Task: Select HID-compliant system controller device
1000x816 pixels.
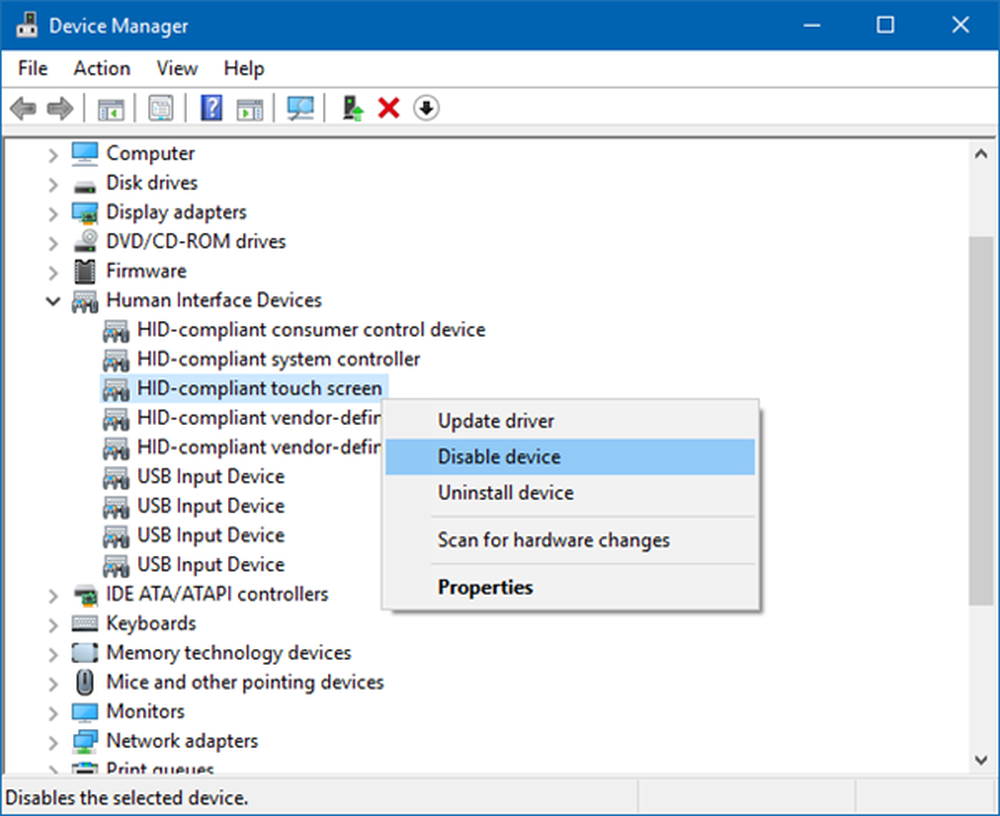Action: pos(278,359)
